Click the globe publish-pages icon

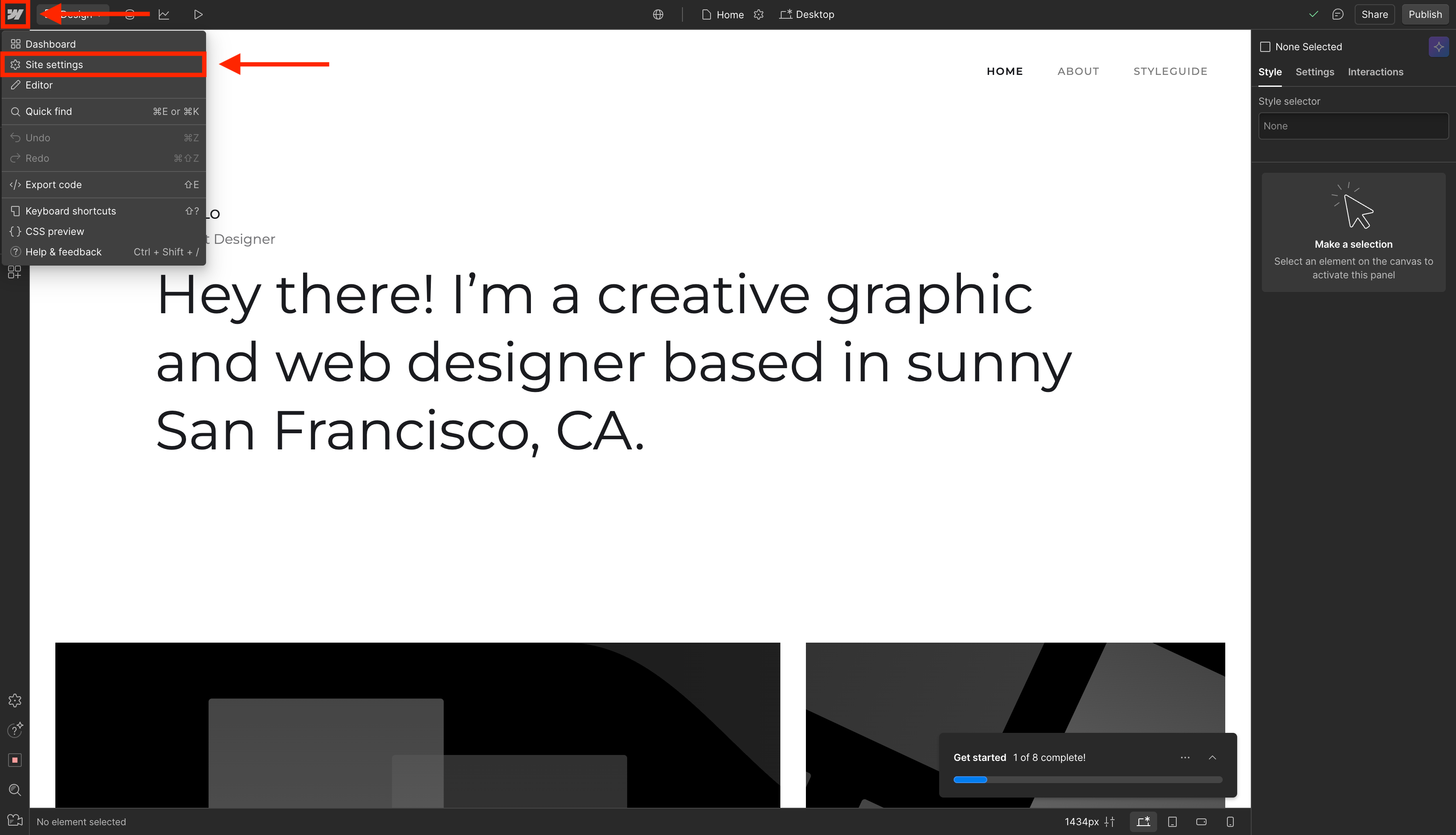[x=657, y=14]
